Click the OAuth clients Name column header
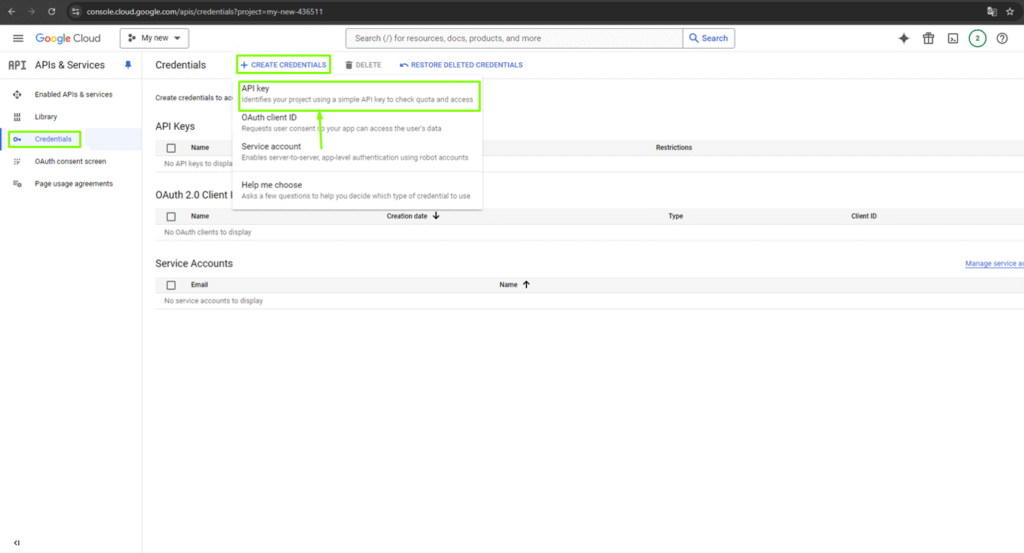The image size is (1024, 553). click(200, 216)
